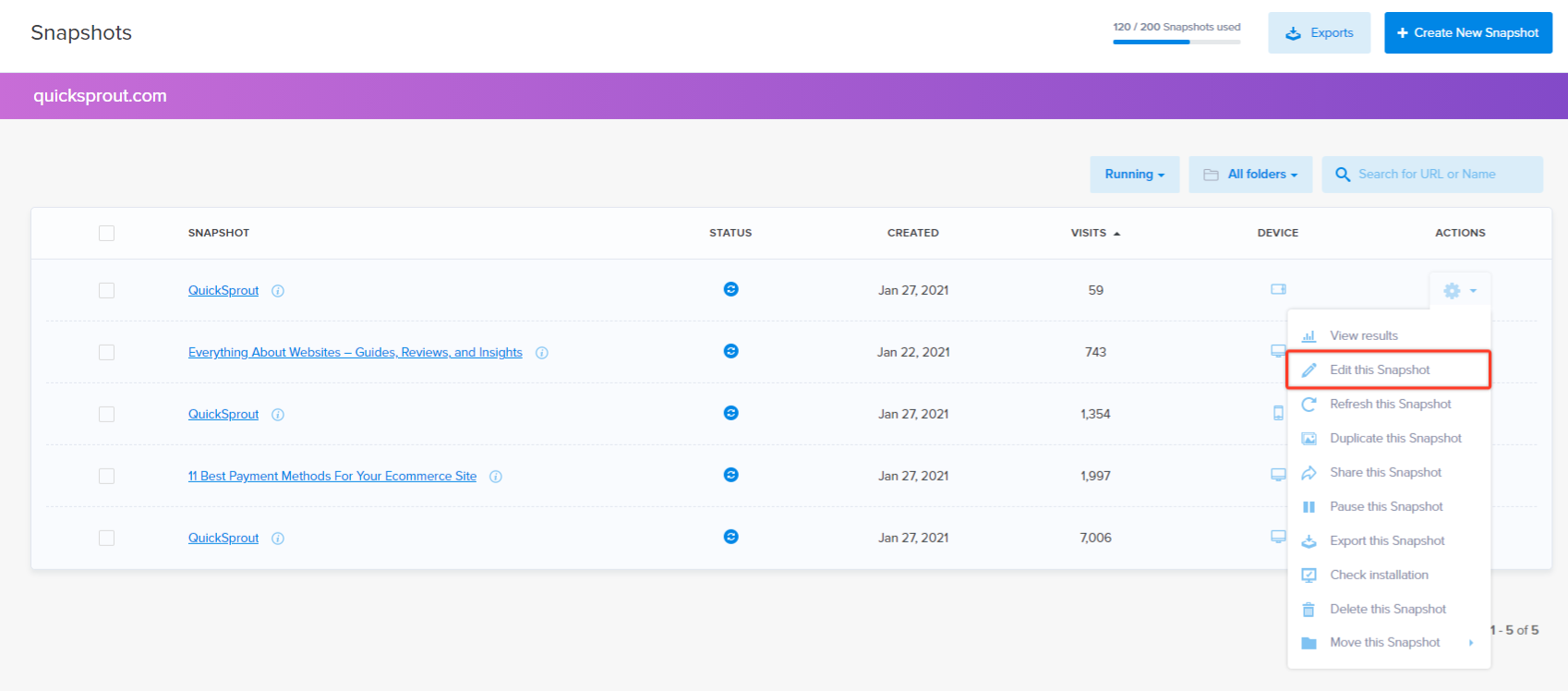Screen dimensions: 1568x691
Task: Click the phone device icon in the 1,354 visits row
Action: tap(1278, 413)
